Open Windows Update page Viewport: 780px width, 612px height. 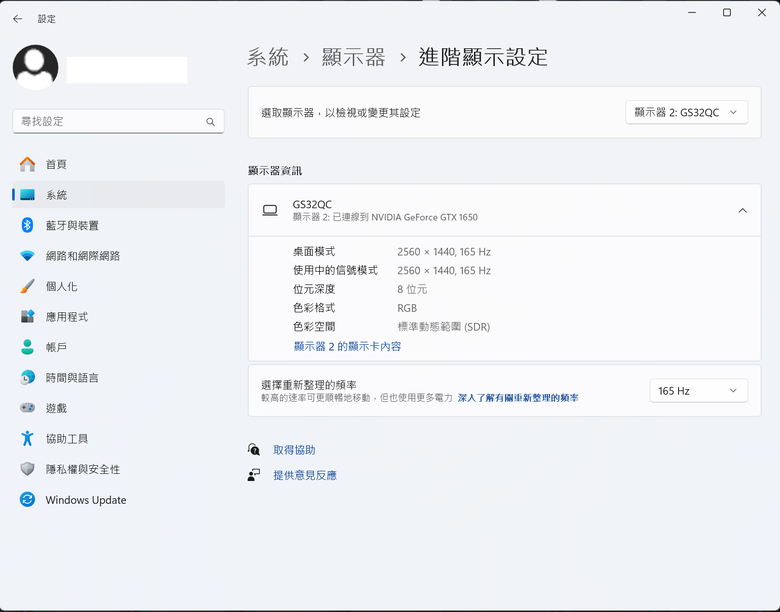(118, 500)
